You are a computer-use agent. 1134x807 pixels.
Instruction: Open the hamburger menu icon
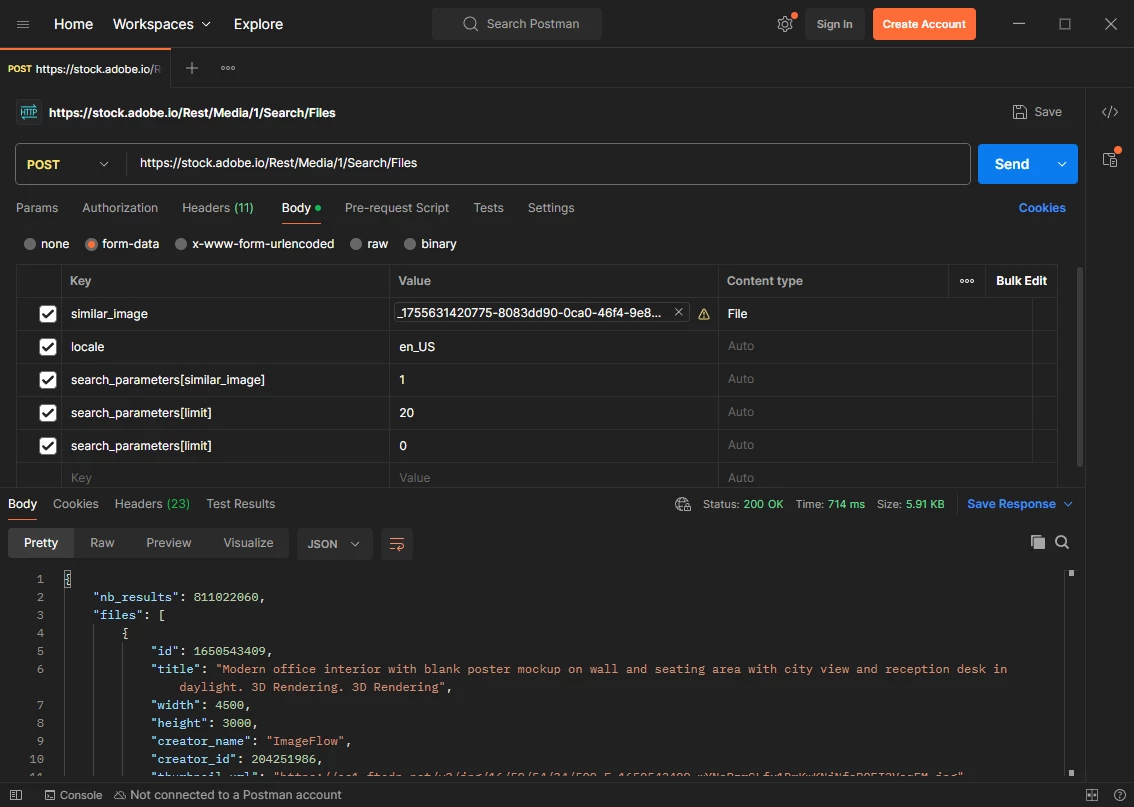tap(22, 24)
